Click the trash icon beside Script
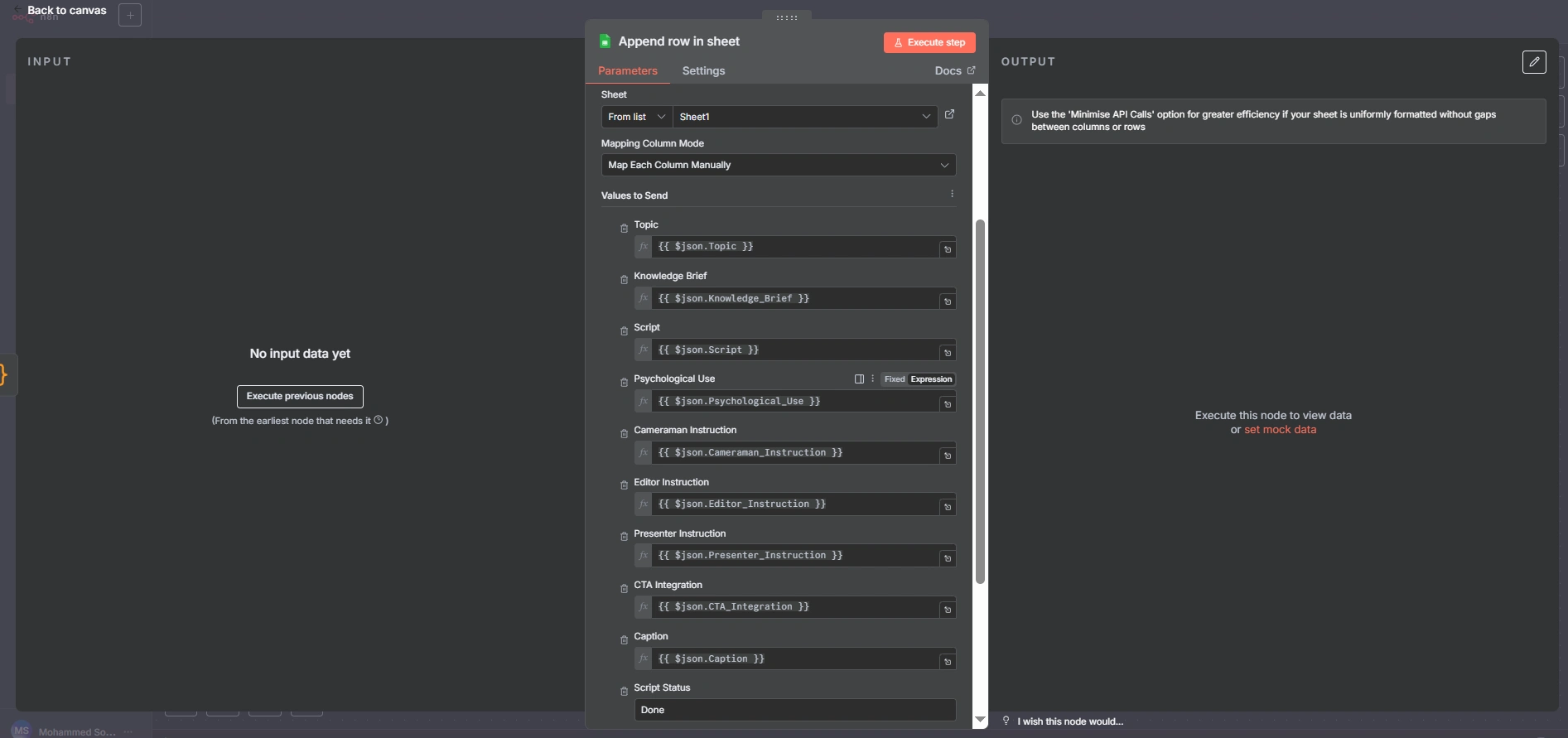Image resolution: width=1568 pixels, height=738 pixels. tap(624, 330)
